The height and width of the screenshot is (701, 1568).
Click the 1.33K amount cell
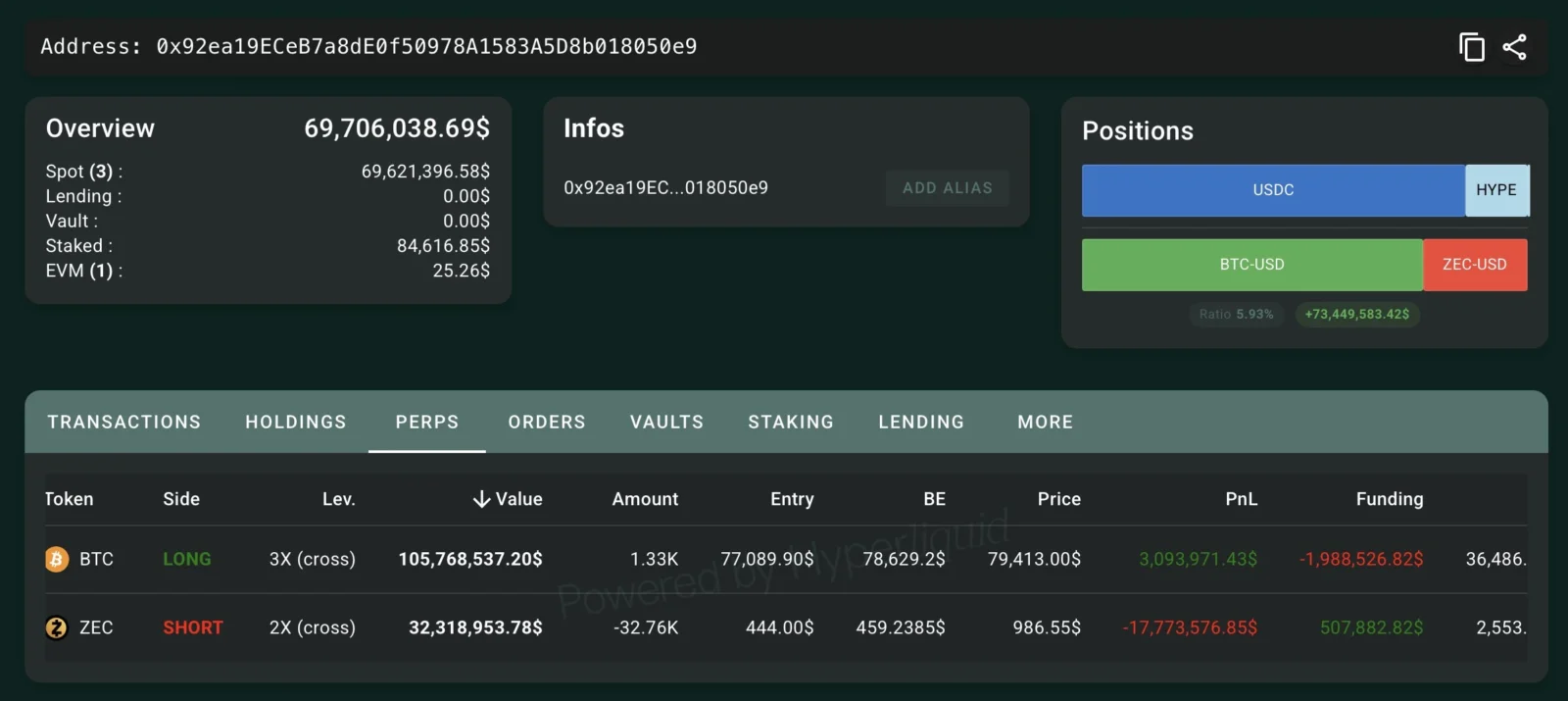(654, 559)
